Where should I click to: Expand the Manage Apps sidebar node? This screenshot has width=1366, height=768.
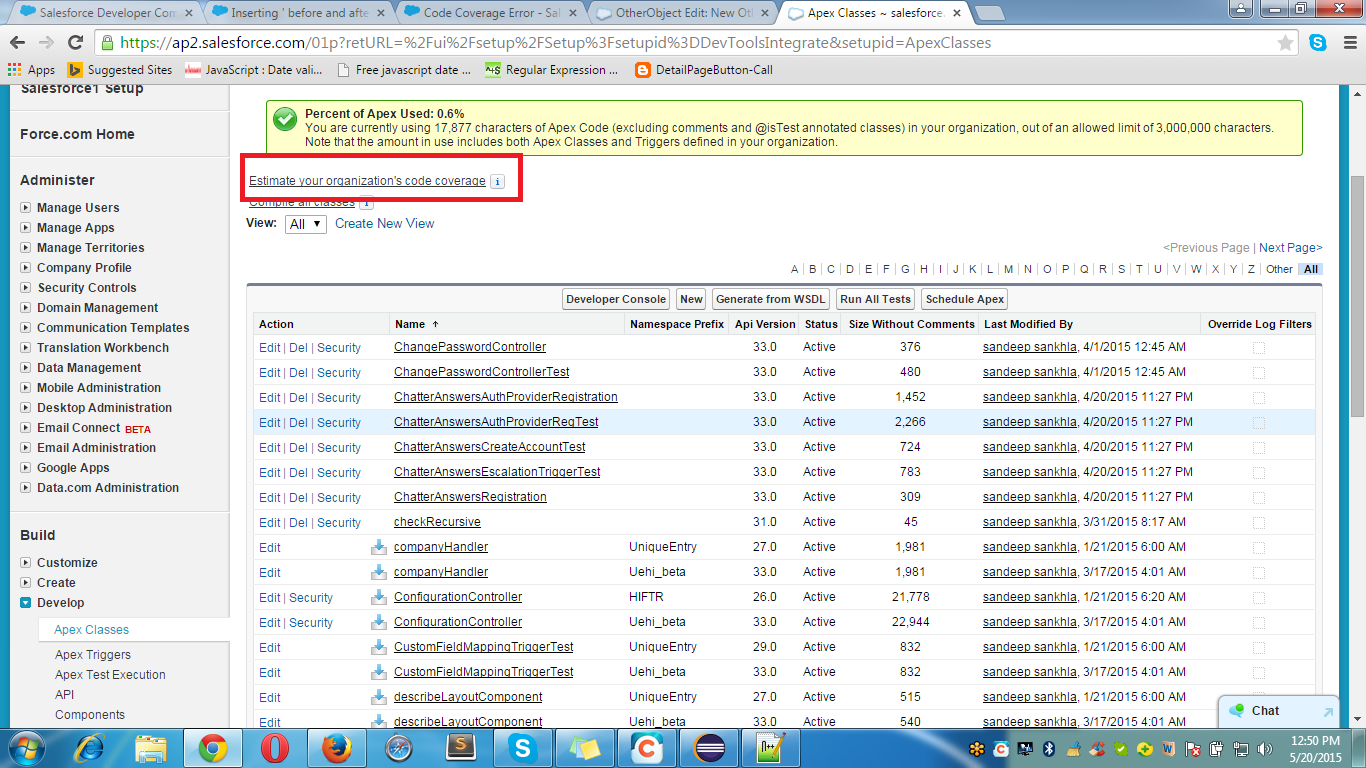point(26,228)
